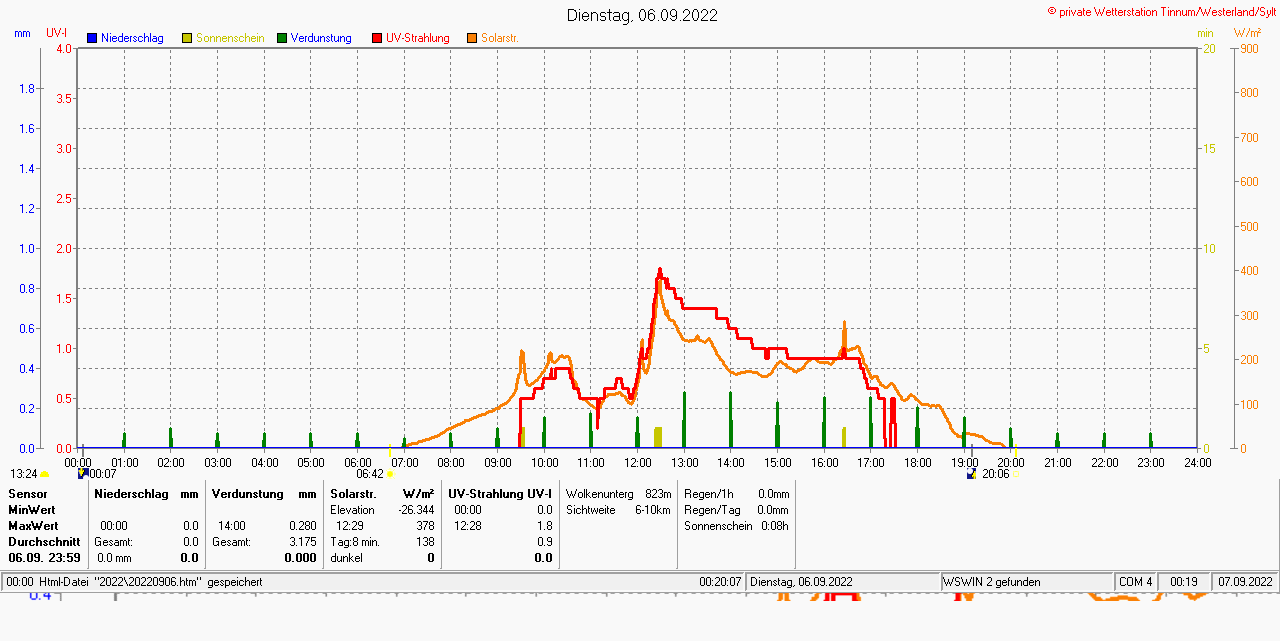Click the '12:00' time axis label
Image resolution: width=1280 pixels, height=641 pixels.
[638, 463]
